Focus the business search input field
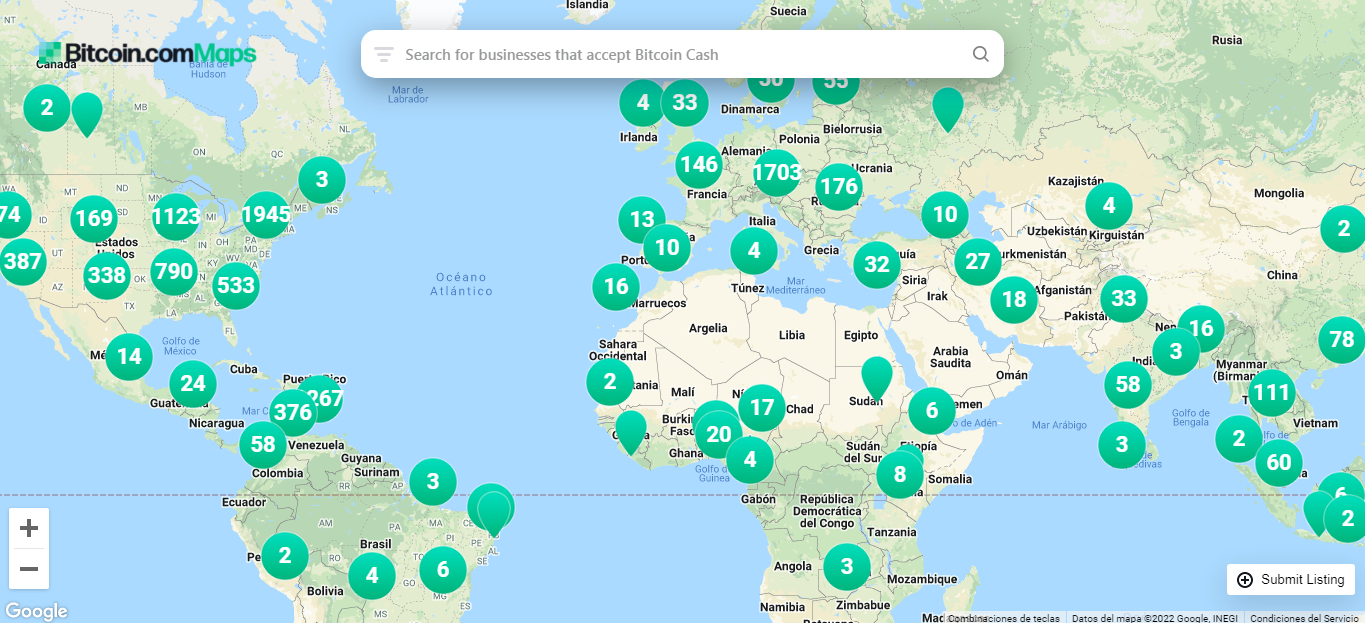The image size is (1365, 623). click(x=682, y=54)
